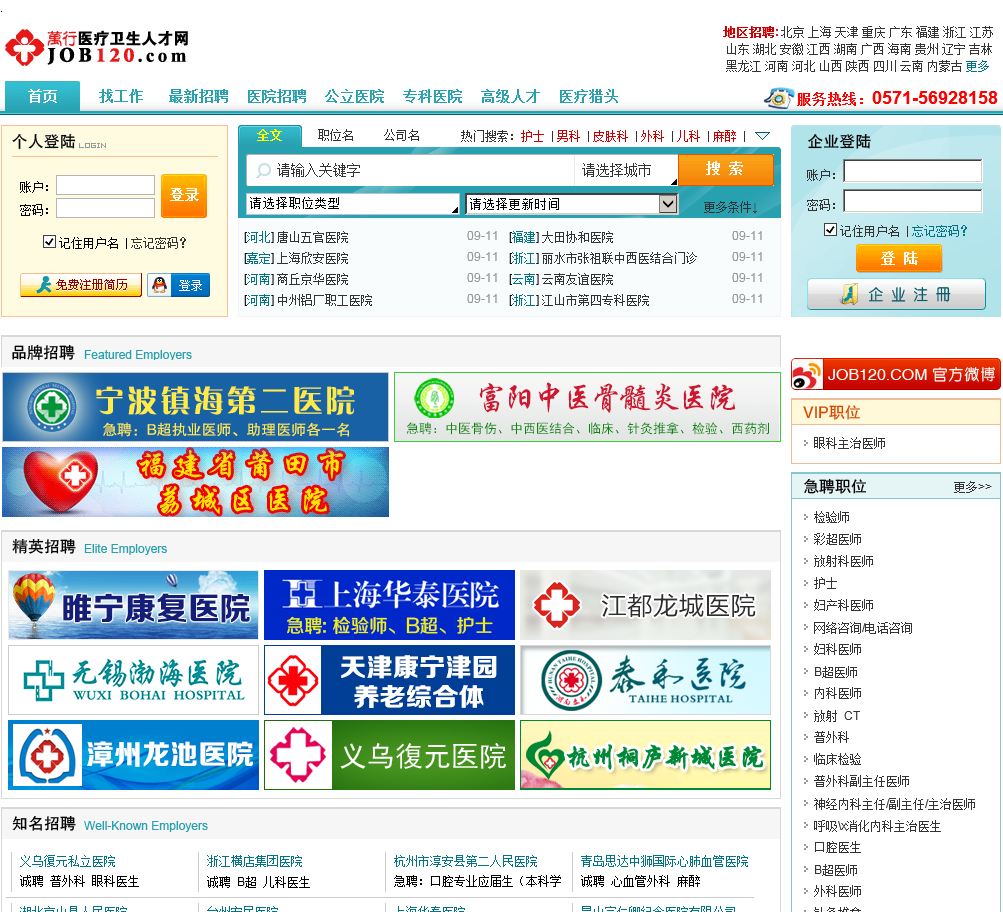Click 漳州龙池医院 banner

(x=133, y=755)
